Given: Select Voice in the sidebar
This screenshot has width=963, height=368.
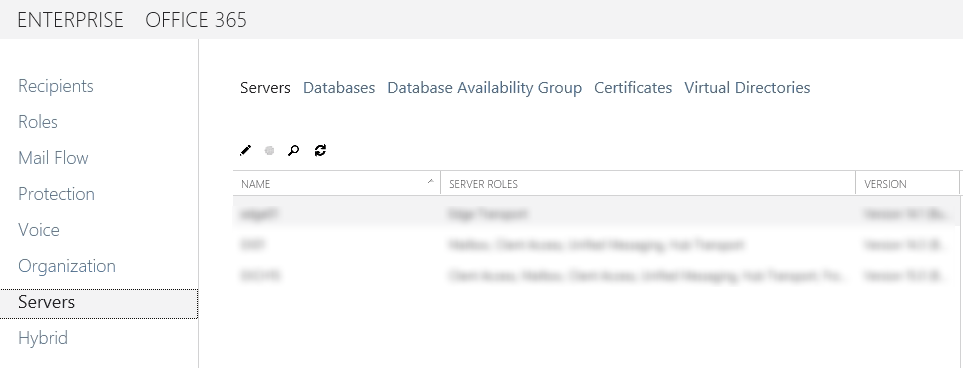Looking at the screenshot, I should [x=39, y=230].
